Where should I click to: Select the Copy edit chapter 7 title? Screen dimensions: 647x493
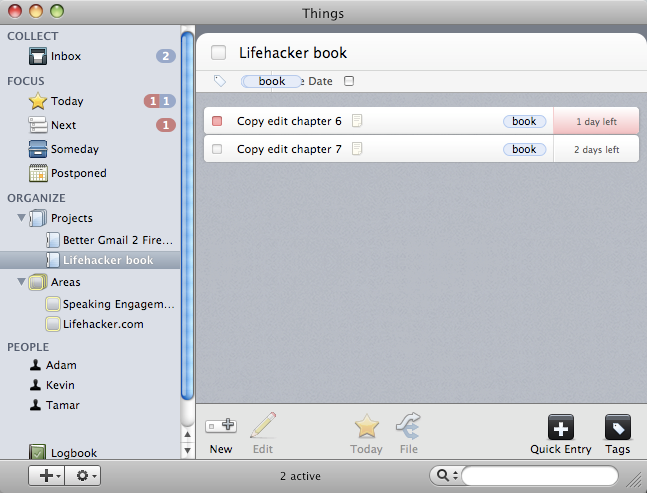(289, 149)
